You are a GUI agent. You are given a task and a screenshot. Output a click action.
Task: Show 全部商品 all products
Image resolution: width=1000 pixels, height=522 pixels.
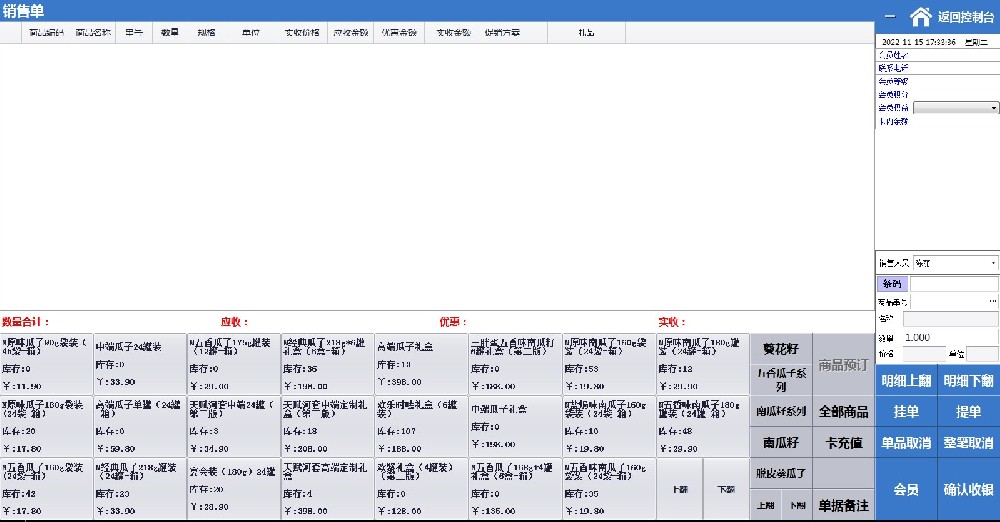843,412
